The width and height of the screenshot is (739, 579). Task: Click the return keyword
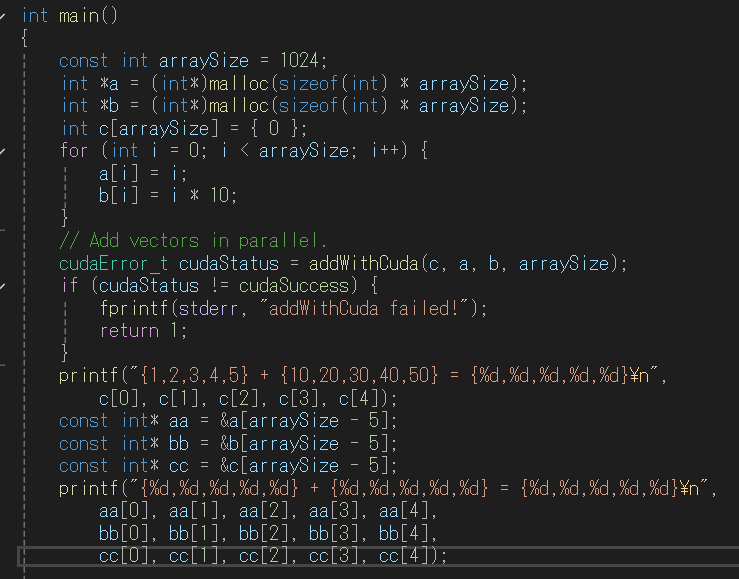pyautogui.click(x=130, y=331)
